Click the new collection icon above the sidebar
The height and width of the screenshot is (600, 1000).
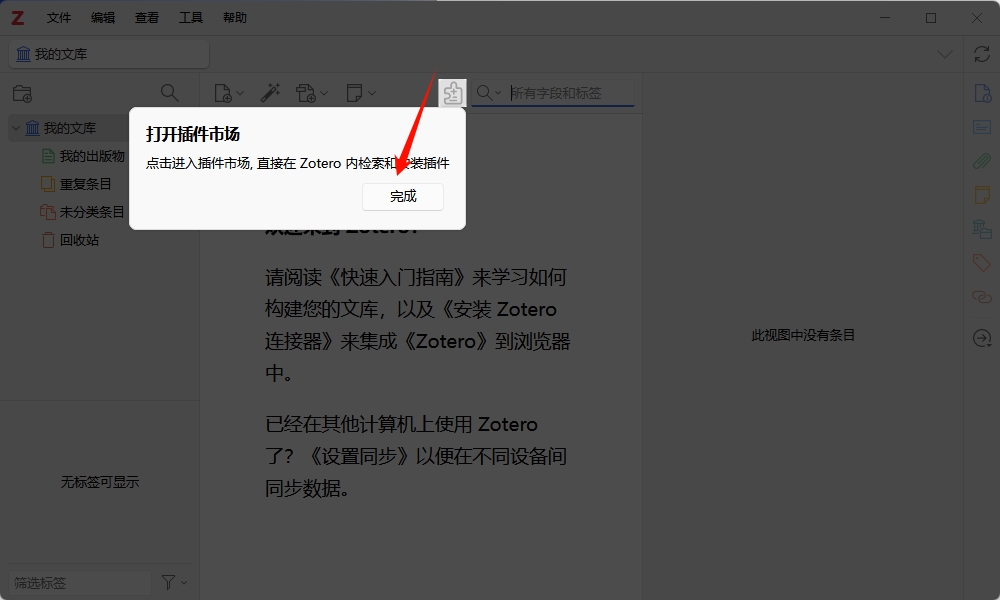pos(24,93)
